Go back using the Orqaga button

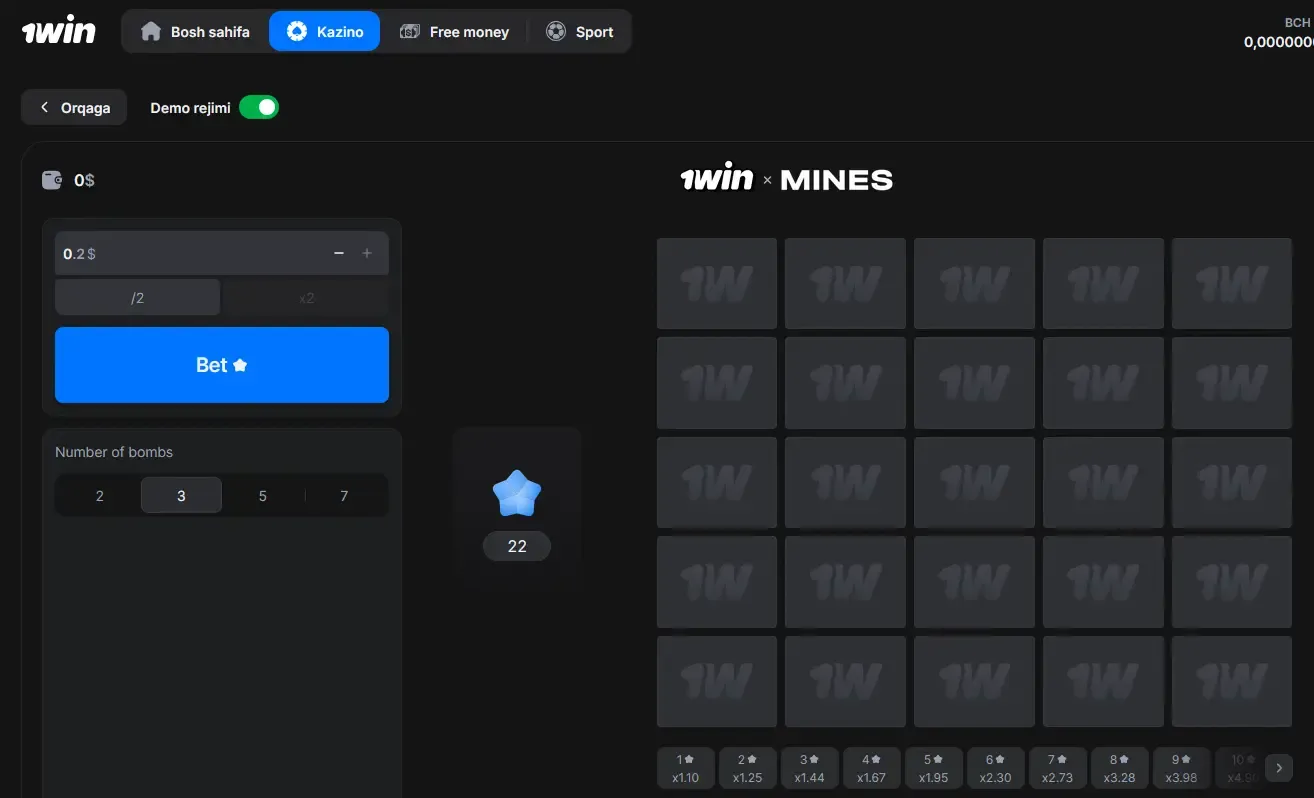(74, 108)
